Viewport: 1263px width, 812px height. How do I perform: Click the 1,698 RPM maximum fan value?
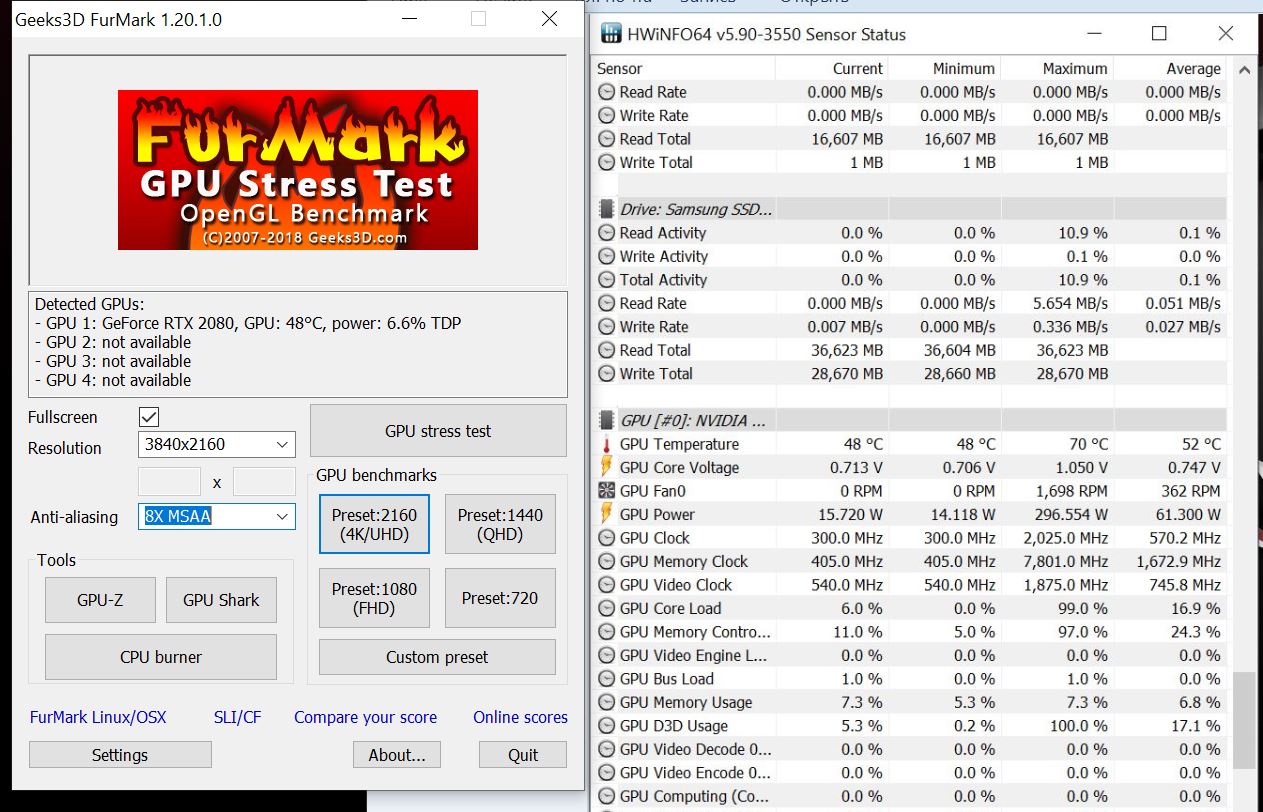click(1070, 491)
